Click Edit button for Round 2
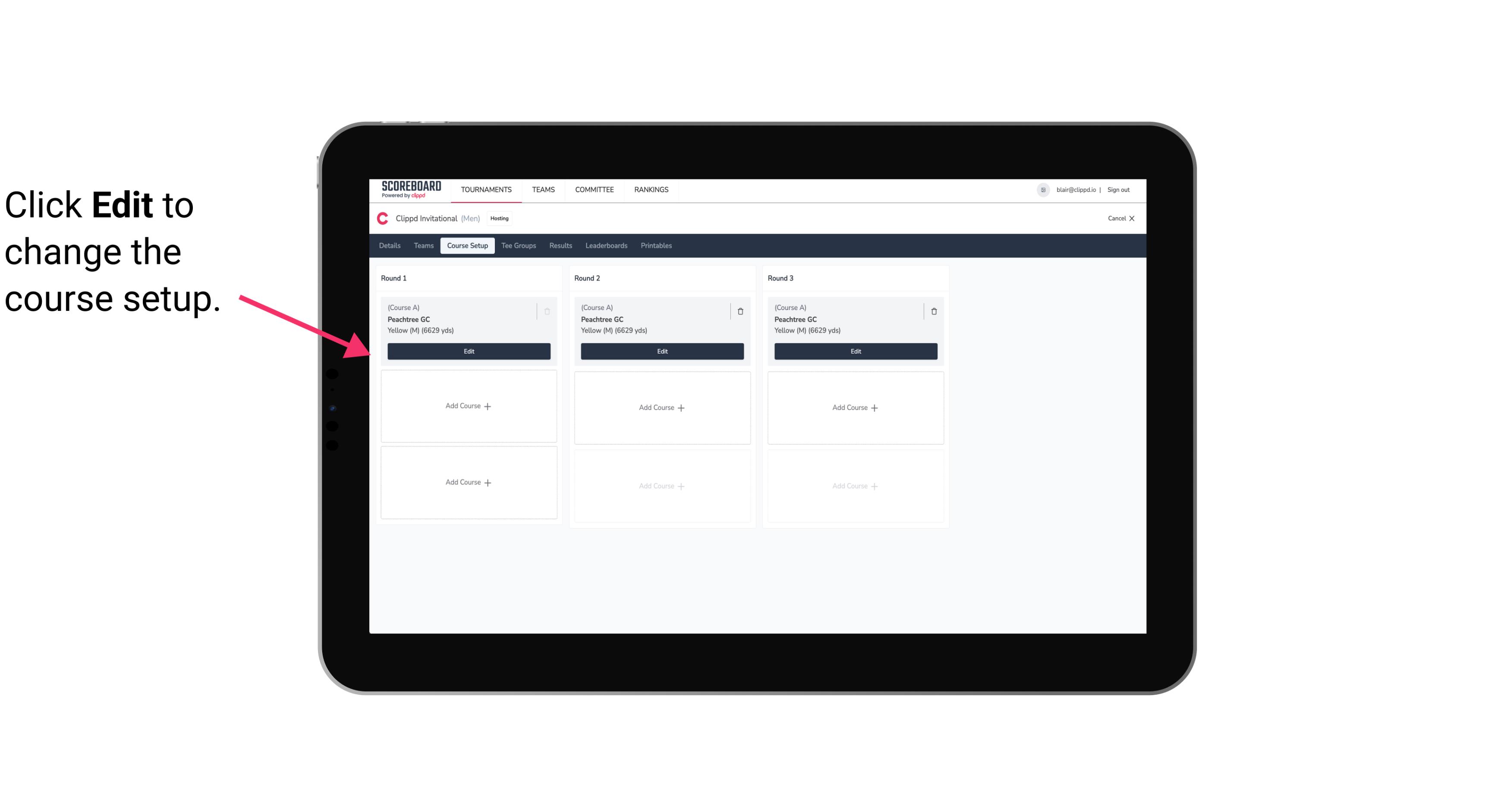 tap(662, 351)
